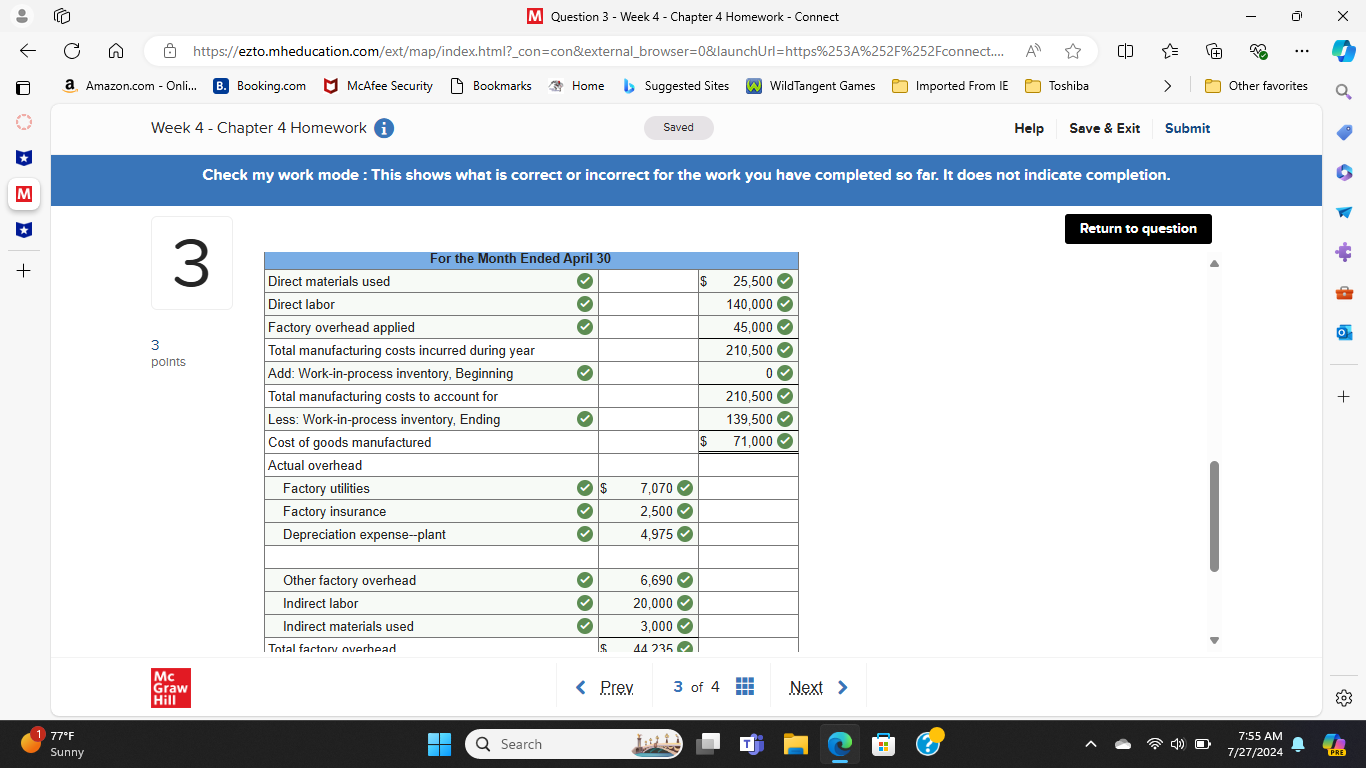Screen dimensions: 1366x768
Task: Open the browser home page
Action: click(116, 51)
